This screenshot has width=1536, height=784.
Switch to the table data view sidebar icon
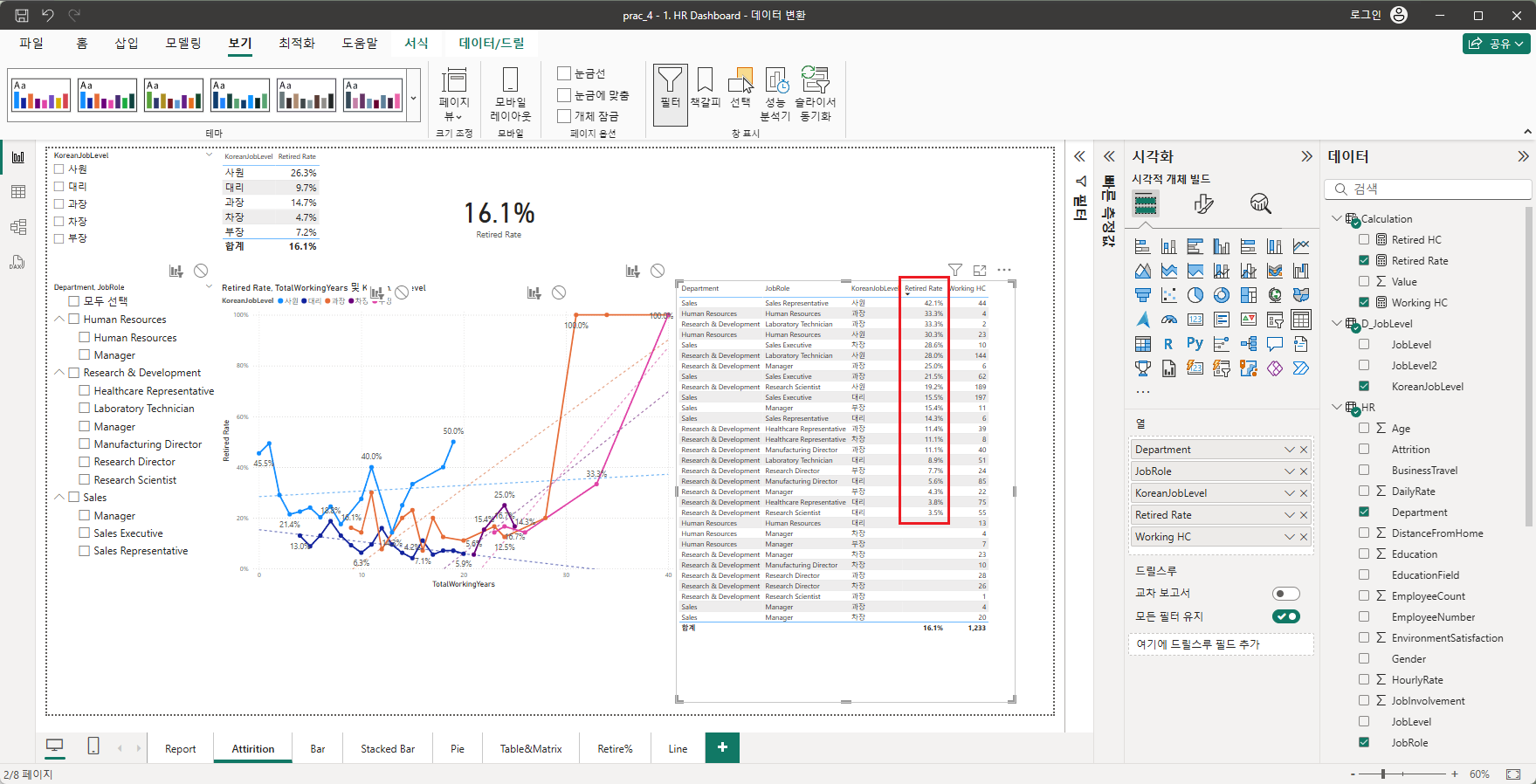click(x=18, y=192)
